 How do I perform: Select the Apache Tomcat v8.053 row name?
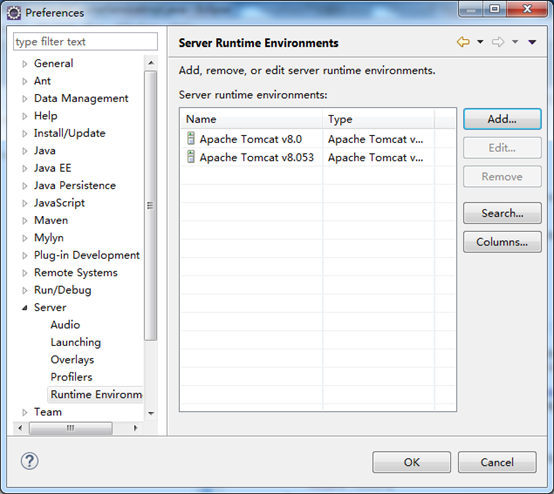pos(257,157)
